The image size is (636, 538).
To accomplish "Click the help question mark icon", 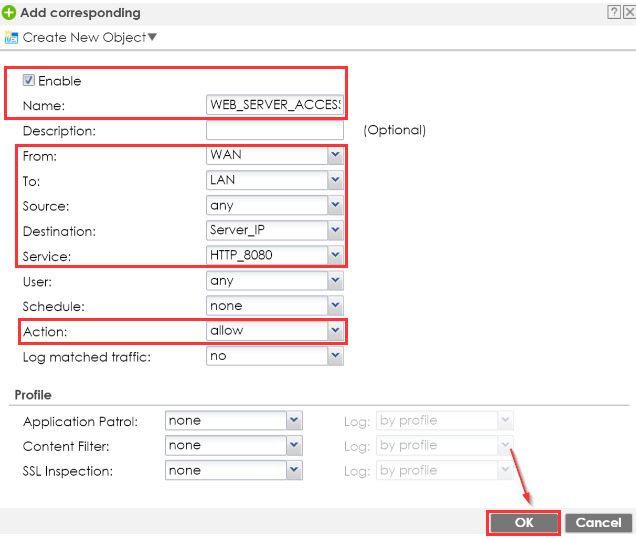I will coord(611,12).
